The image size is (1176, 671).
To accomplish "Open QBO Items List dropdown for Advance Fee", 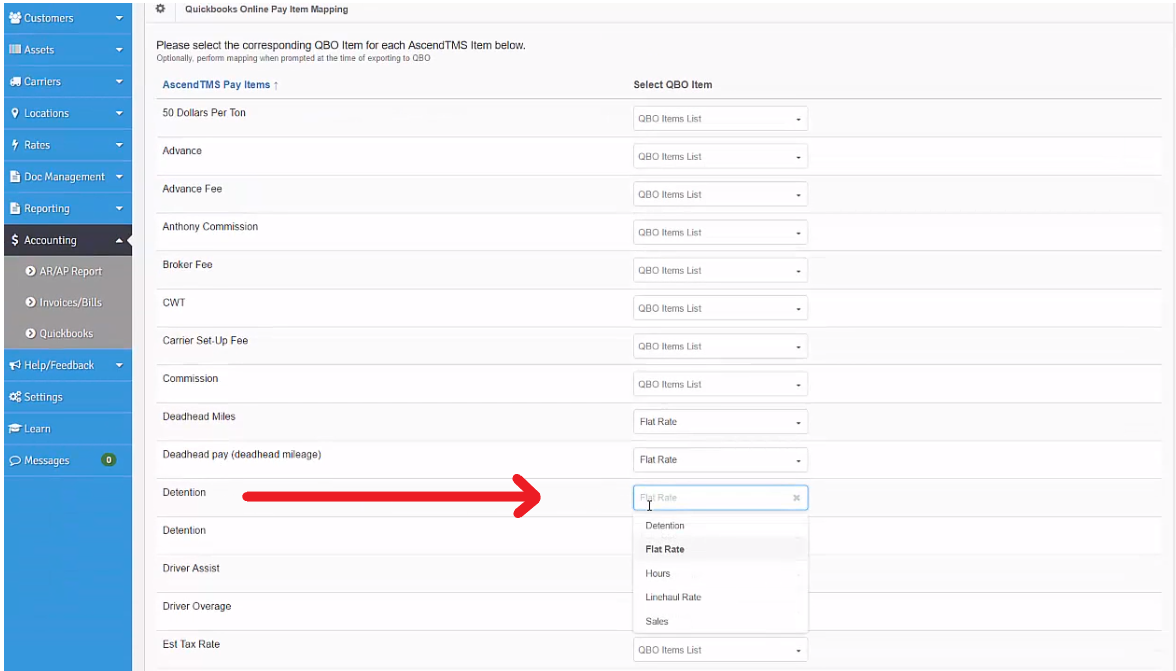I will pyautogui.click(x=720, y=194).
